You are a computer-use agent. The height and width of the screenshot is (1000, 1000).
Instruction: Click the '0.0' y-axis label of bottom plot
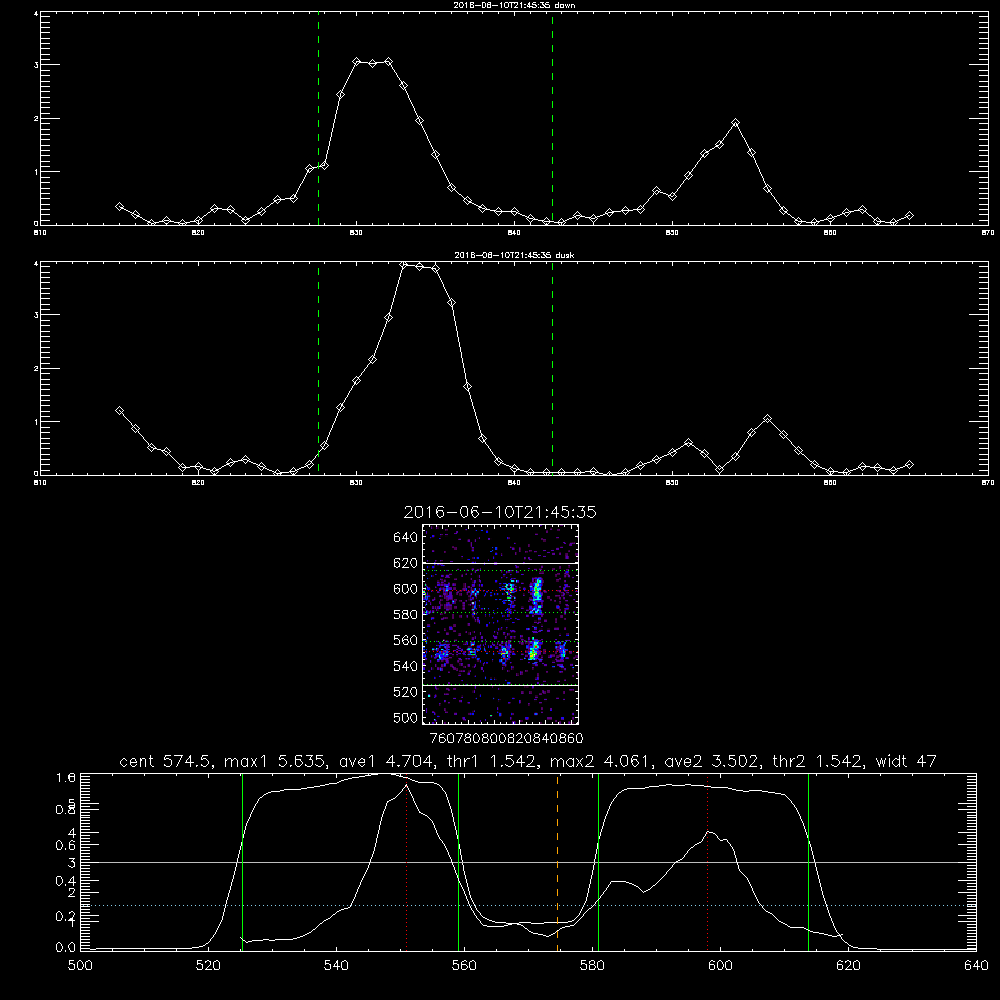tap(66, 948)
